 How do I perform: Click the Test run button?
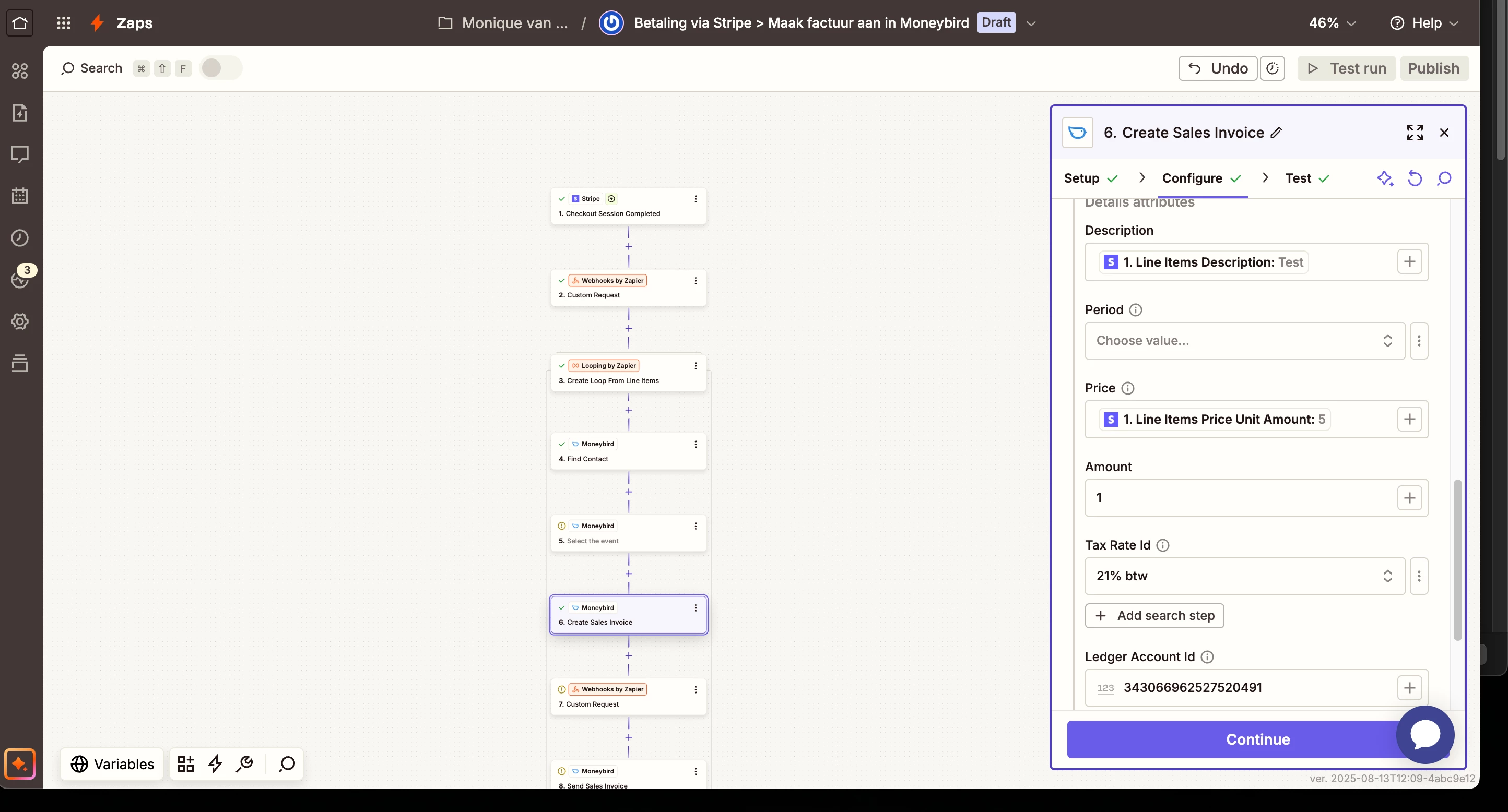[x=1347, y=68]
